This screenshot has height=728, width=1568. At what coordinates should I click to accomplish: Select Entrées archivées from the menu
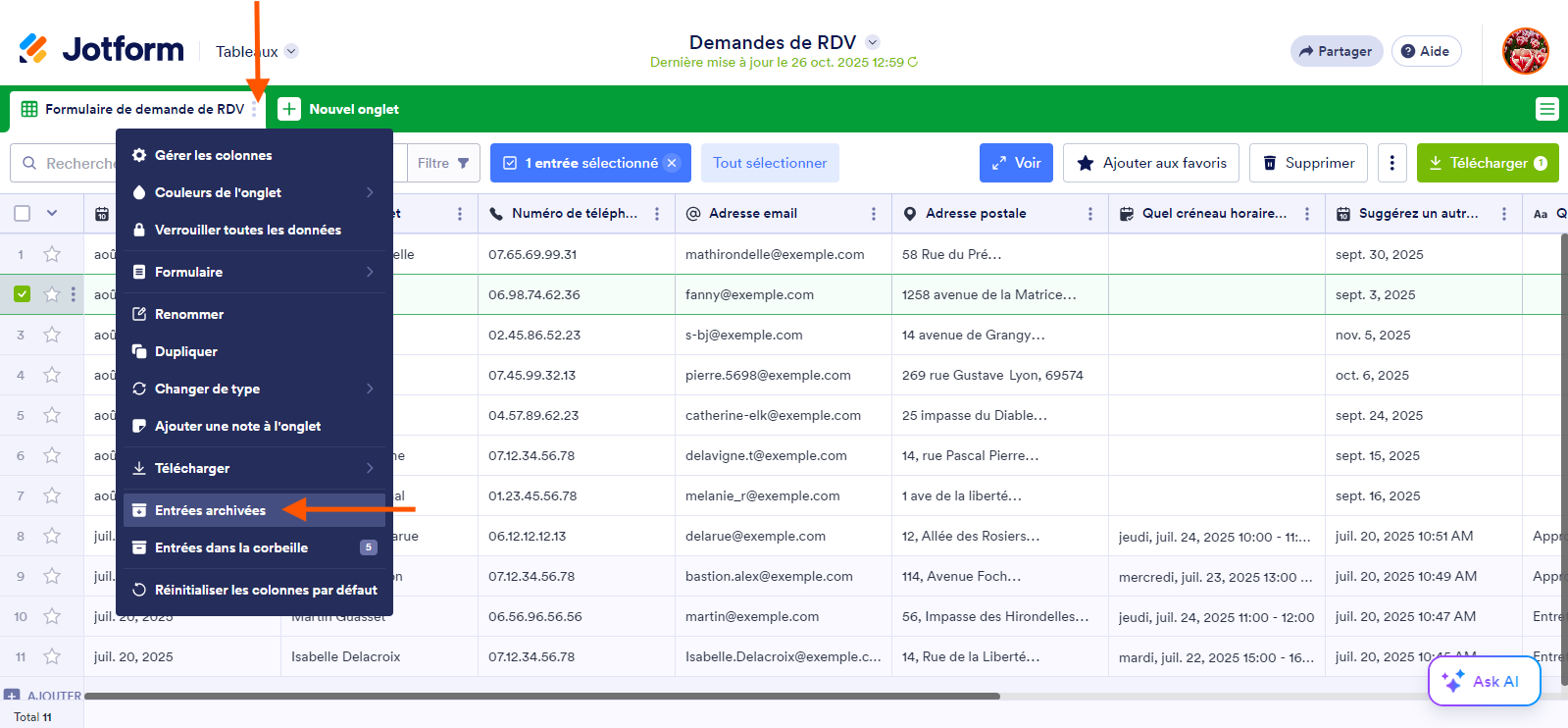pos(210,510)
